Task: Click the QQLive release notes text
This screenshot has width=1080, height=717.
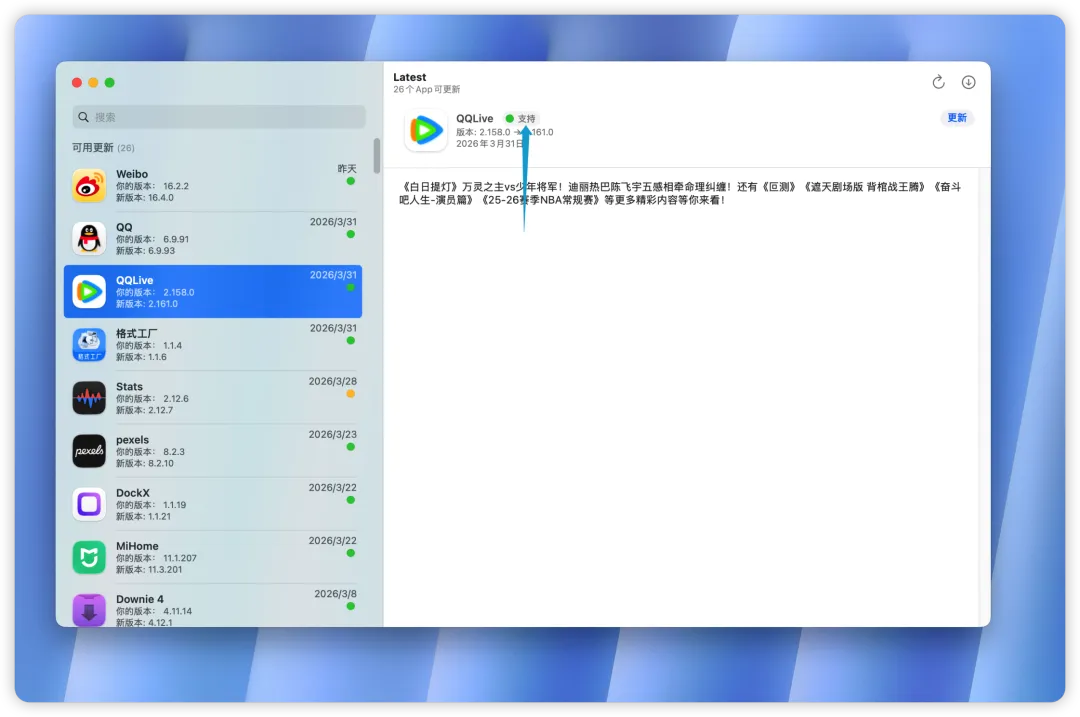Action: pyautogui.click(x=680, y=193)
